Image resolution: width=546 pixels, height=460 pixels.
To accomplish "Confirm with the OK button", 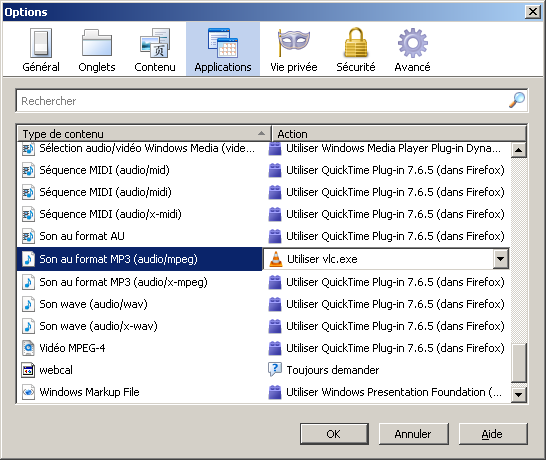I will [334, 434].
